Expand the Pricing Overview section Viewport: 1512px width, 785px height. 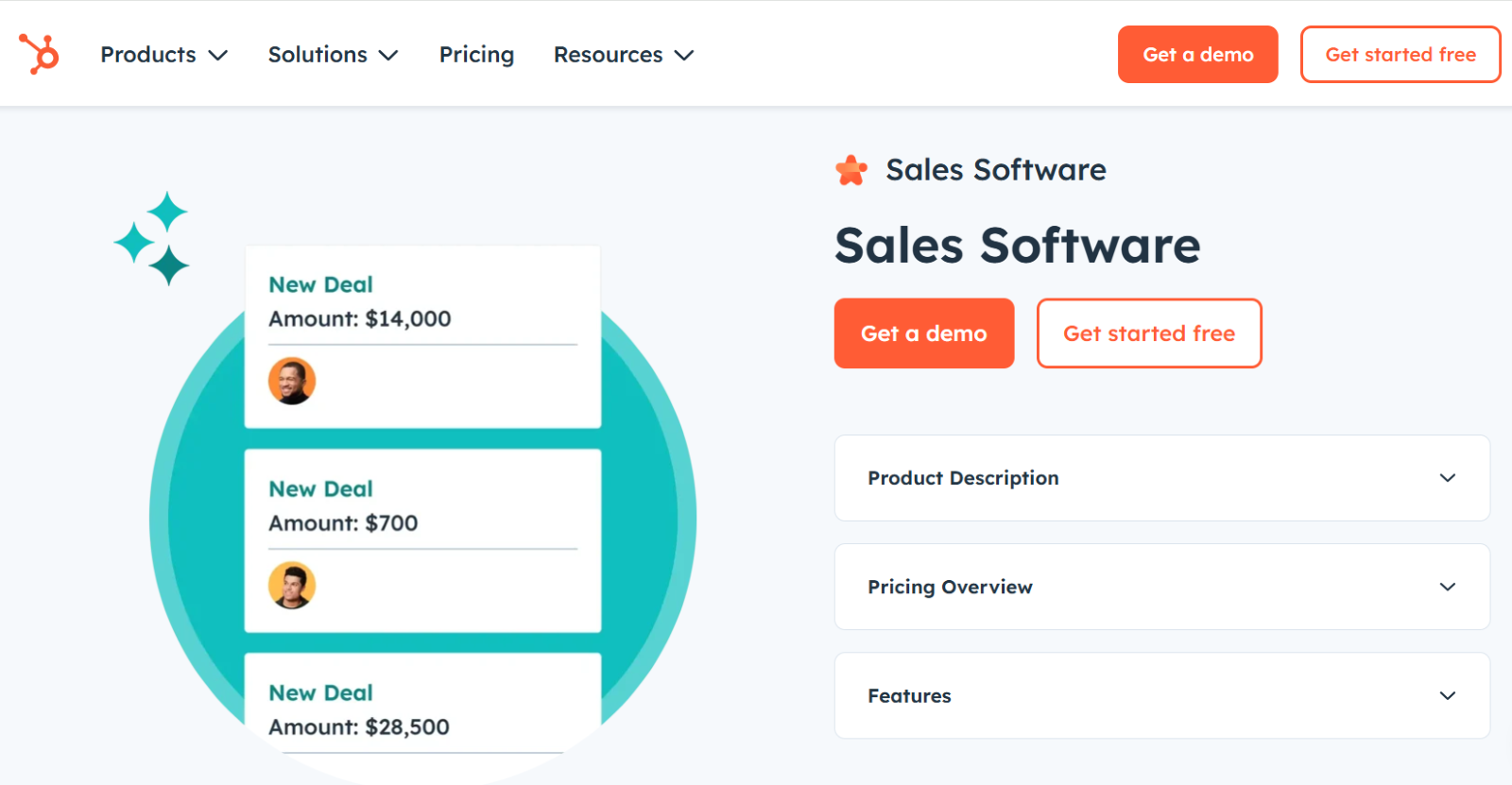point(1162,587)
